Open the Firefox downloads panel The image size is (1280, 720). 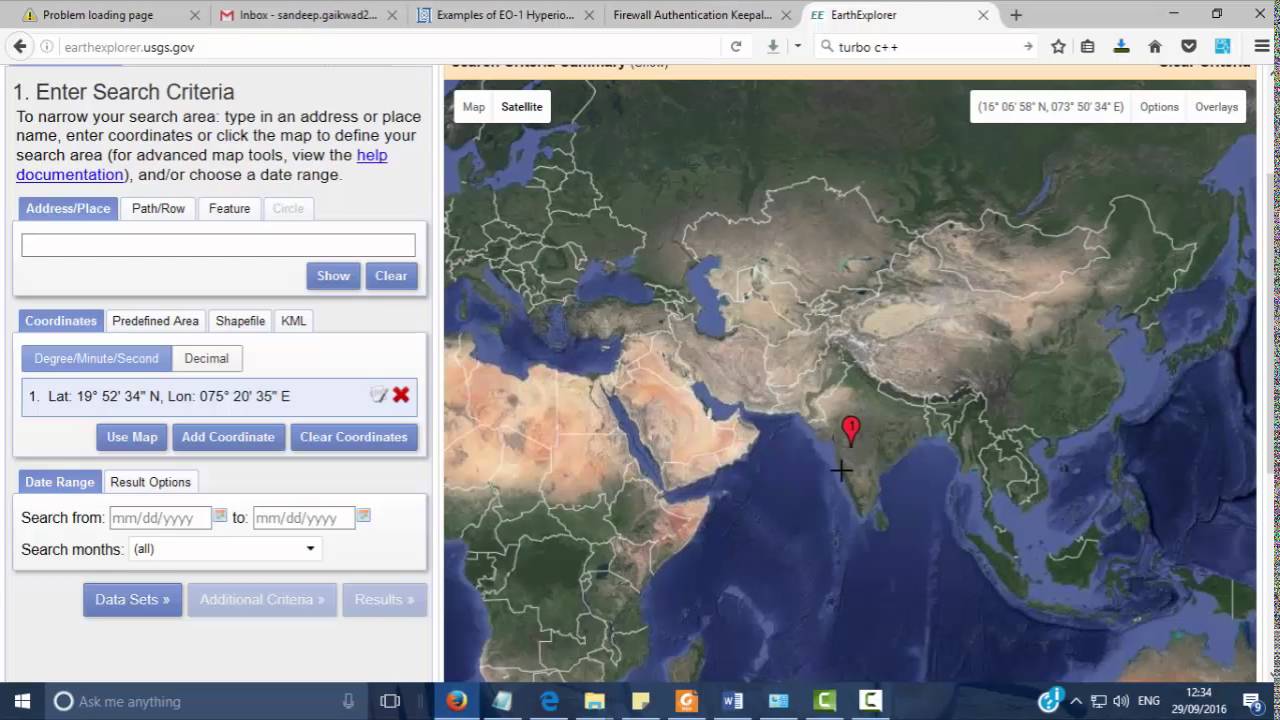tap(1121, 46)
